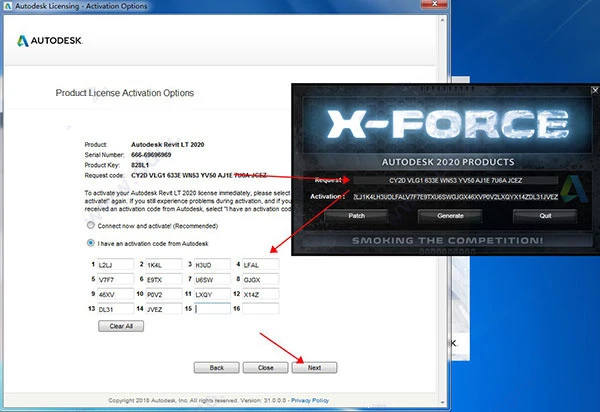This screenshot has width=600, height=412.
Task: Click the request code text CY2D VLG1
Action: click(145, 175)
